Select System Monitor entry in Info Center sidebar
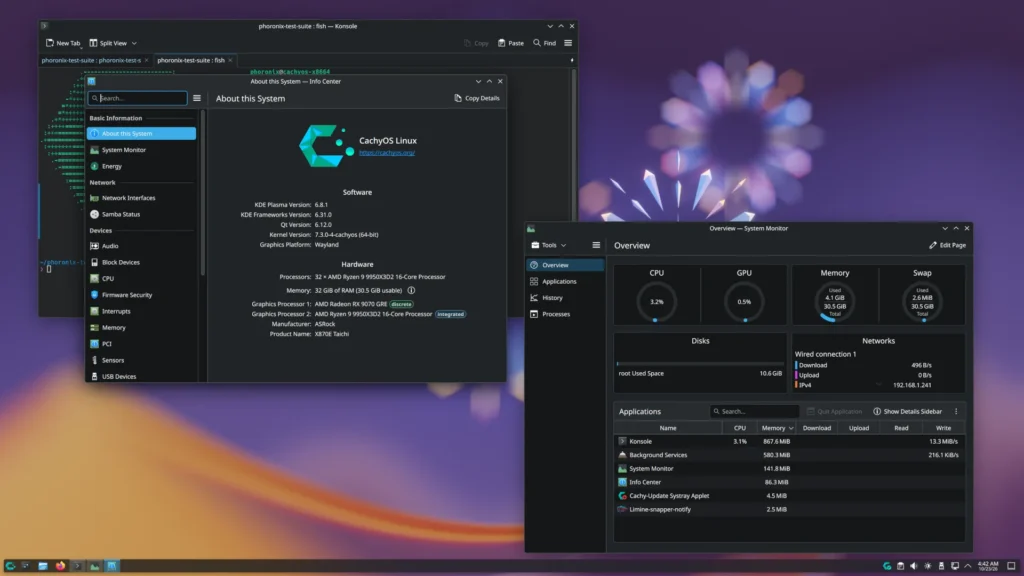1024x576 pixels. point(141,150)
